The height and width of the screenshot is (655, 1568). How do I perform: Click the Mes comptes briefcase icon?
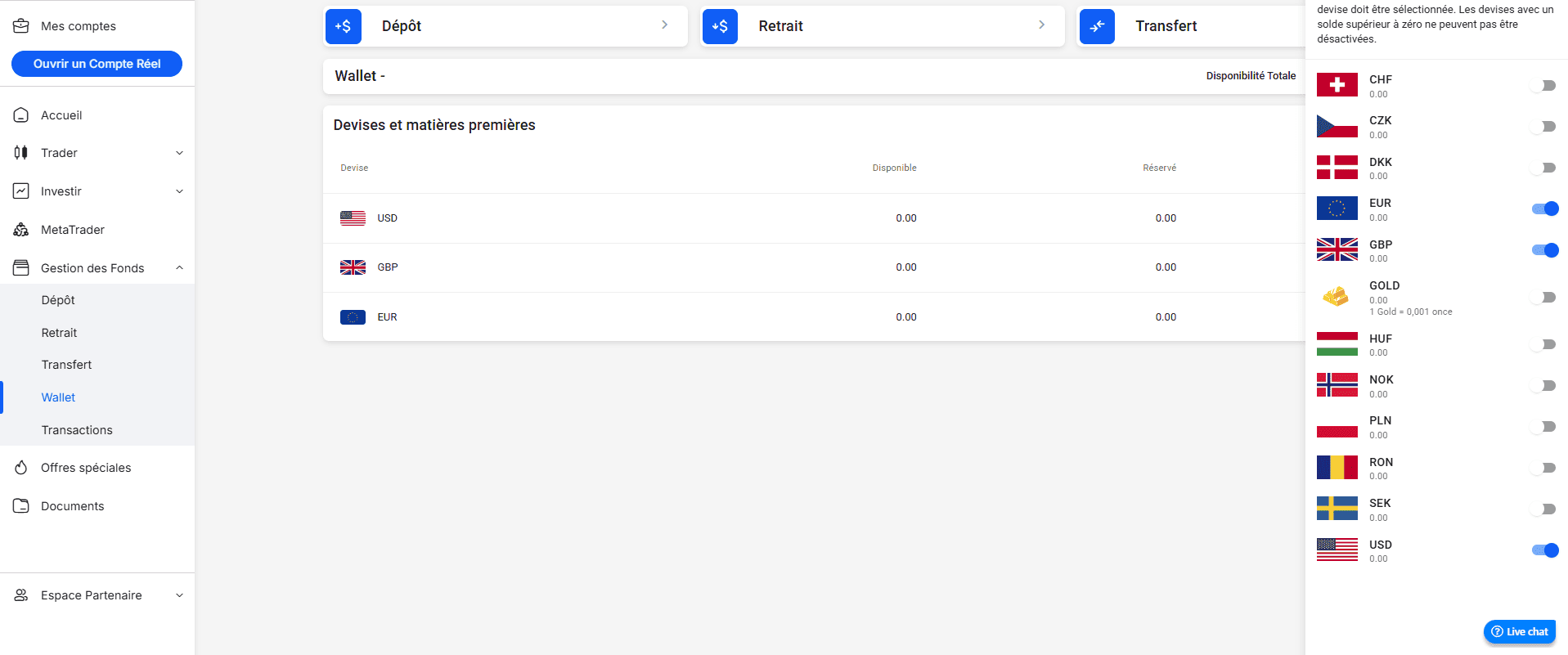(21, 26)
